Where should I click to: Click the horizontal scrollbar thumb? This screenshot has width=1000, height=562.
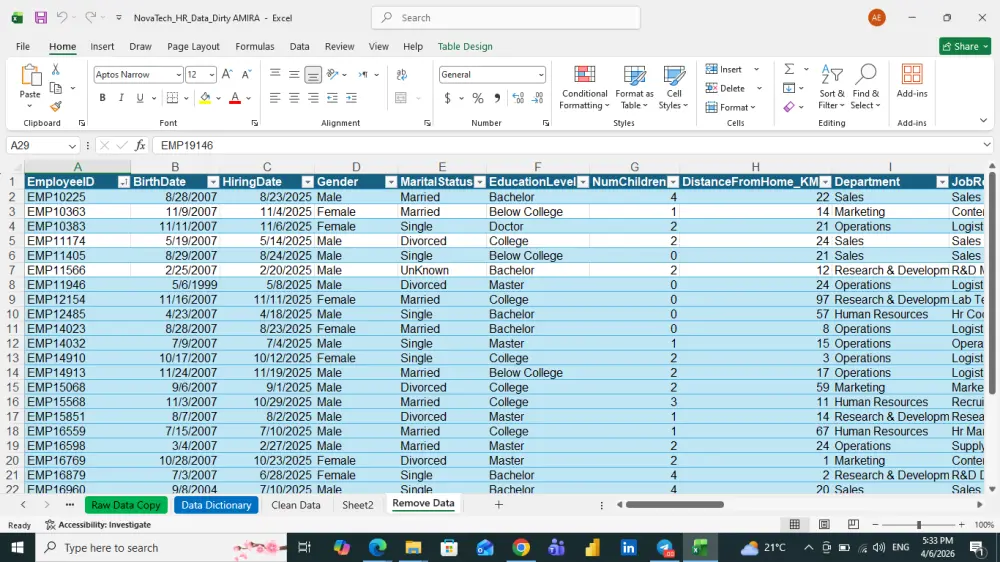[x=674, y=505]
